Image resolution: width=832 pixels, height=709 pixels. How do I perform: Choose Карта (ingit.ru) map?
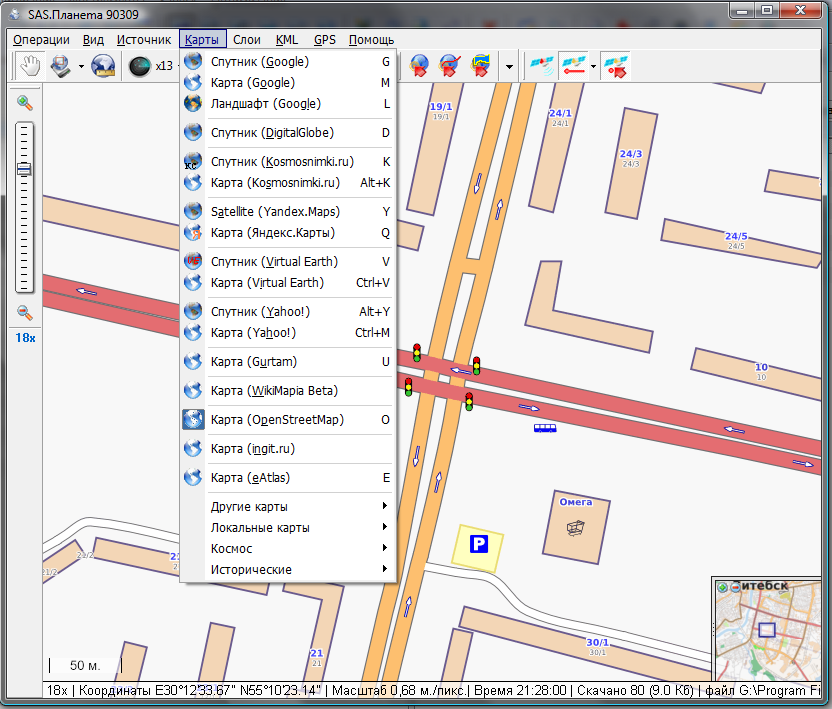coord(288,448)
